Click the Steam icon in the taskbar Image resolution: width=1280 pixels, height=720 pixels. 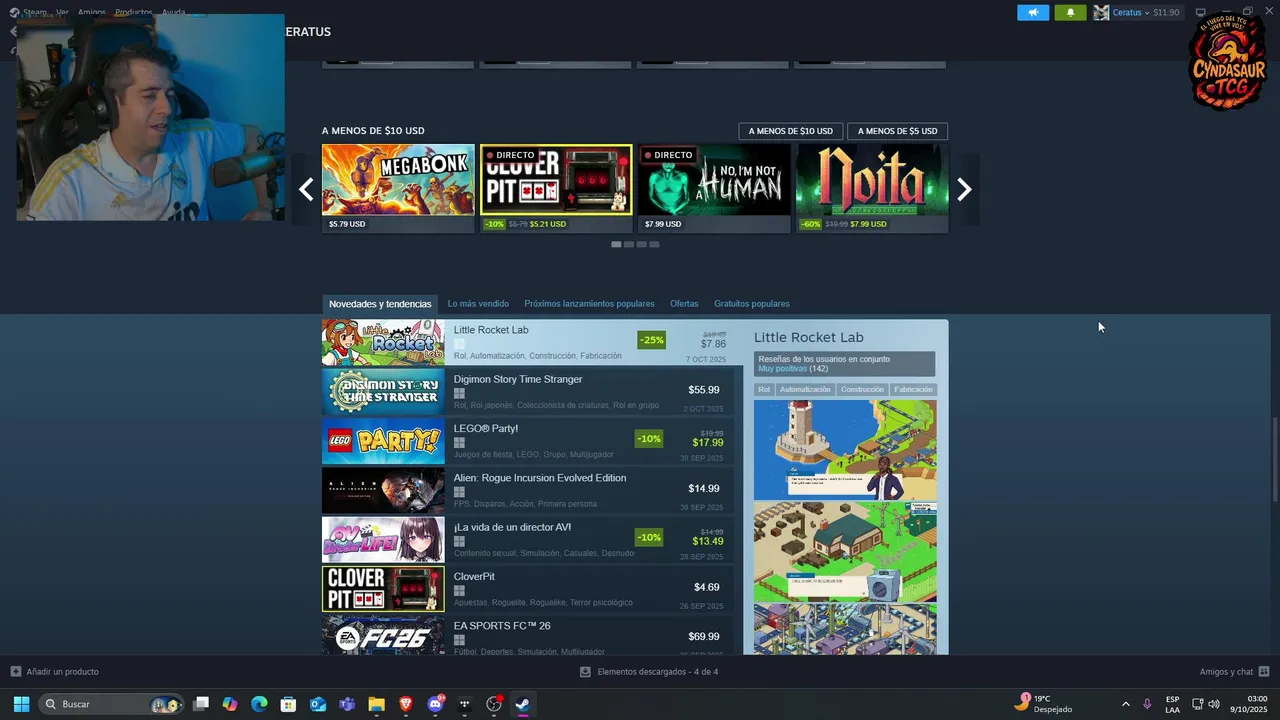522,704
